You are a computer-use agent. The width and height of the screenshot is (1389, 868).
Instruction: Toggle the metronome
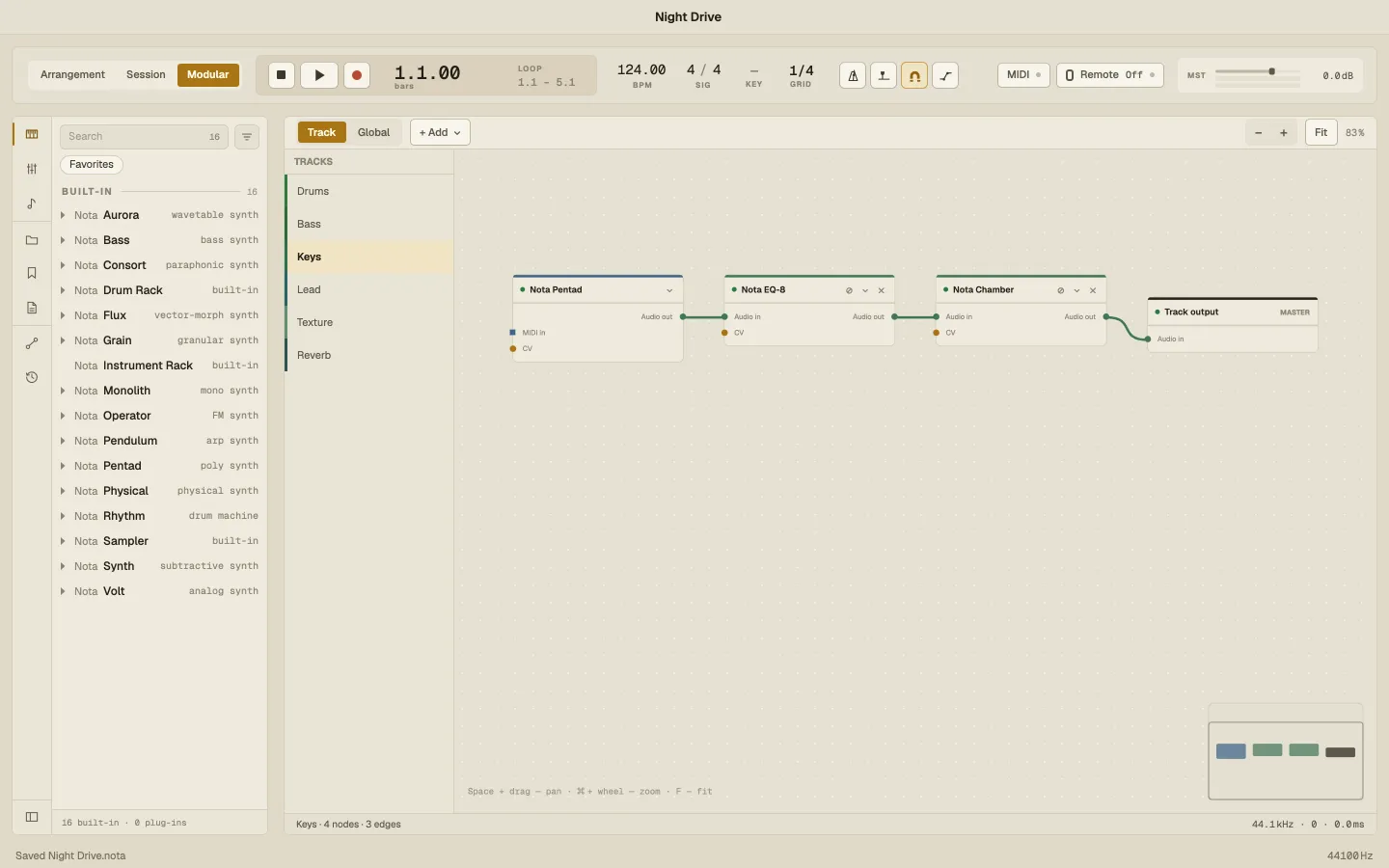pos(853,75)
